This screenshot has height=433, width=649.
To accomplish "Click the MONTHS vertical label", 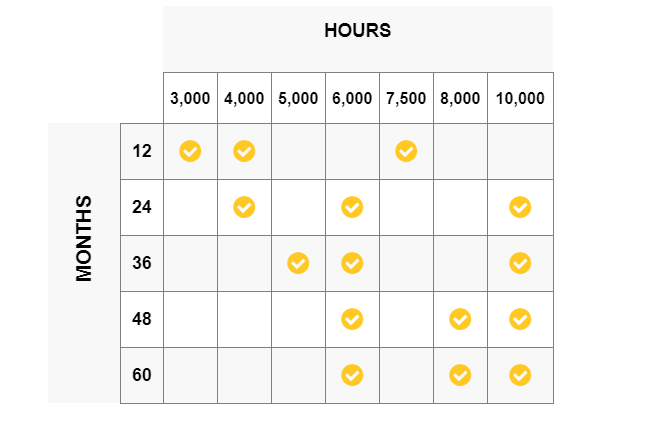I will coord(84,238).
